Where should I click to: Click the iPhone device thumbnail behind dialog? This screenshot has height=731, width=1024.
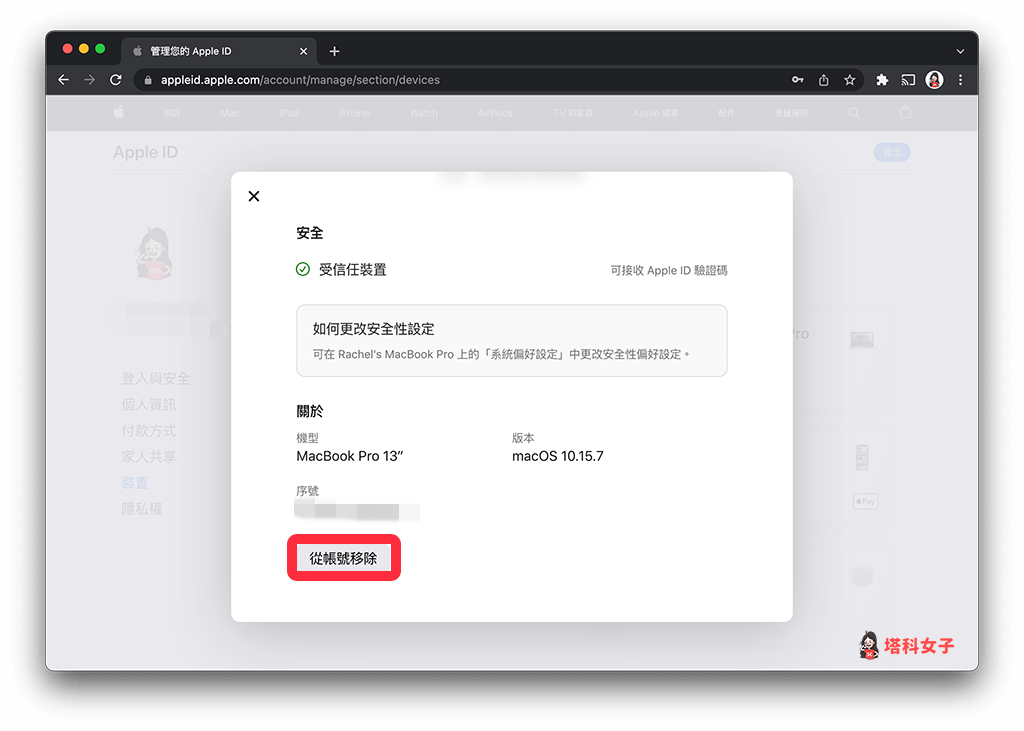tap(862, 457)
